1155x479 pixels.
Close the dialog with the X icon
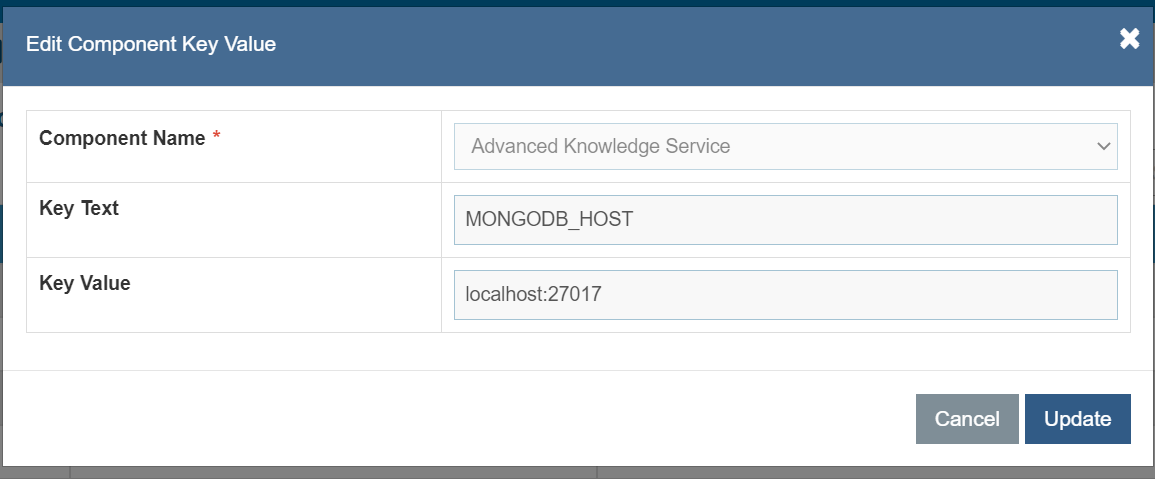(1129, 40)
